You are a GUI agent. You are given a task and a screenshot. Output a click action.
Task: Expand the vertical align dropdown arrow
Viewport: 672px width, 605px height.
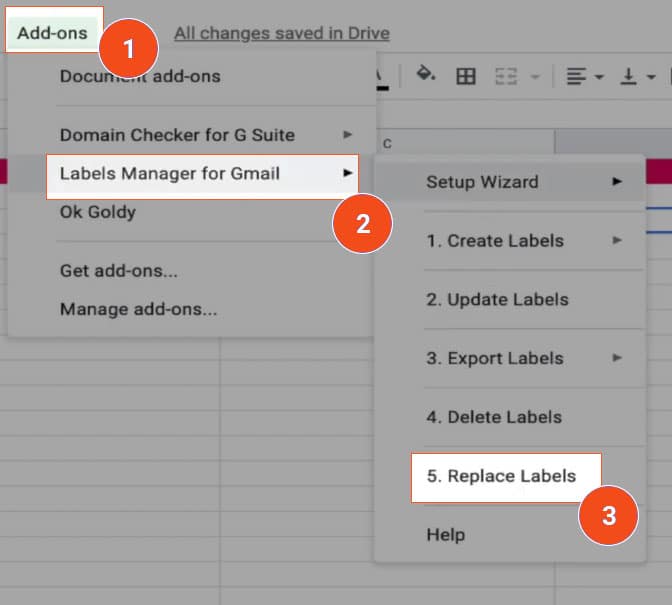[x=651, y=77]
